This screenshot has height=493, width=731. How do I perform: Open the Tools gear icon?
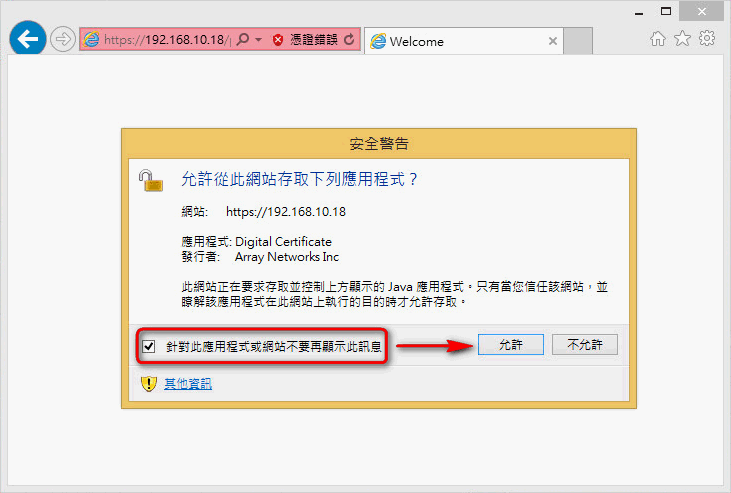[707, 38]
